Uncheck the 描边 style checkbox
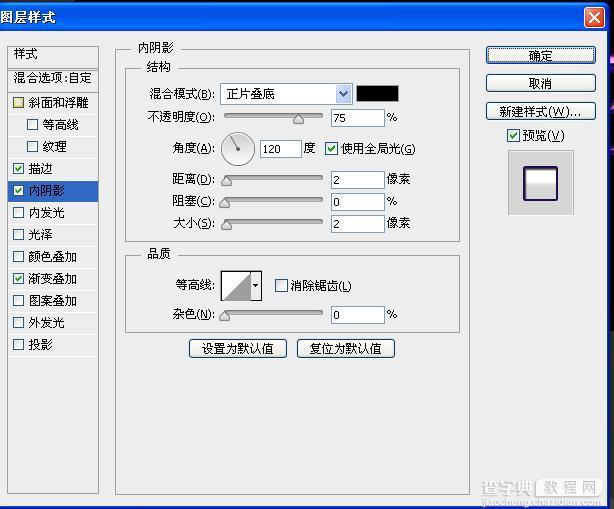 18,169
